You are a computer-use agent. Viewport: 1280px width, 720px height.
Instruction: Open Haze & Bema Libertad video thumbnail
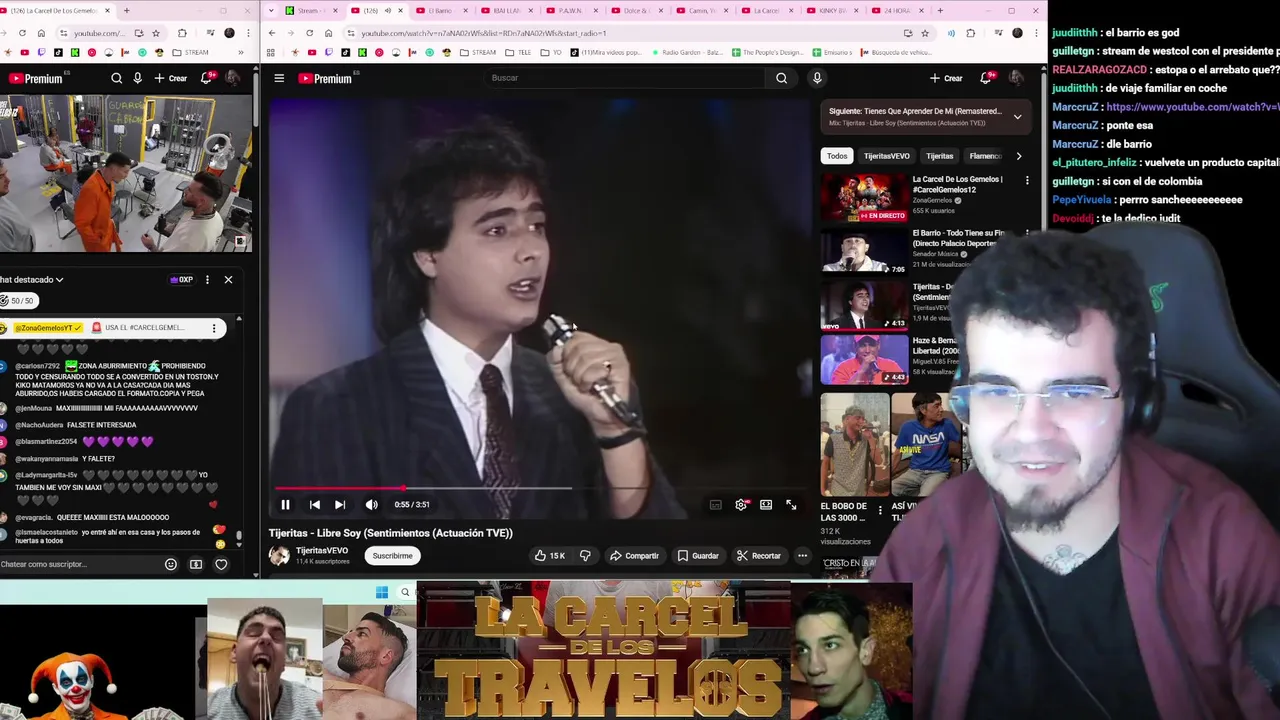click(864, 359)
